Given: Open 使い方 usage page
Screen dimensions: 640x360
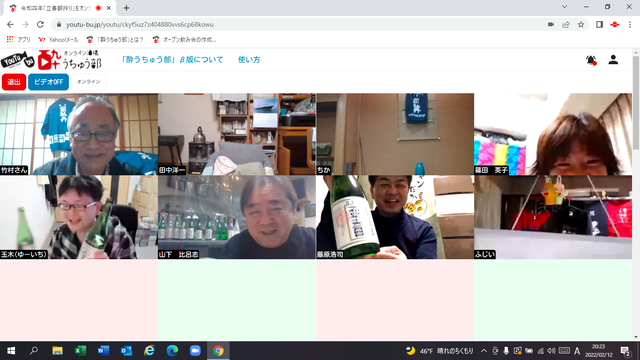Looking at the screenshot, I should pos(249,60).
